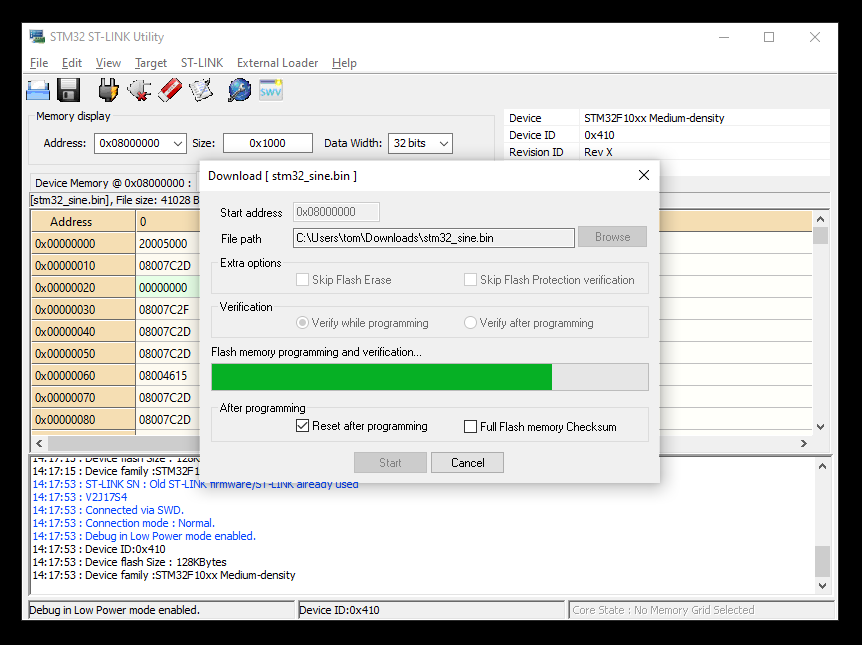Click 'STM32F10xx Medium-density' device value
This screenshot has width=862, height=645.
click(x=654, y=118)
